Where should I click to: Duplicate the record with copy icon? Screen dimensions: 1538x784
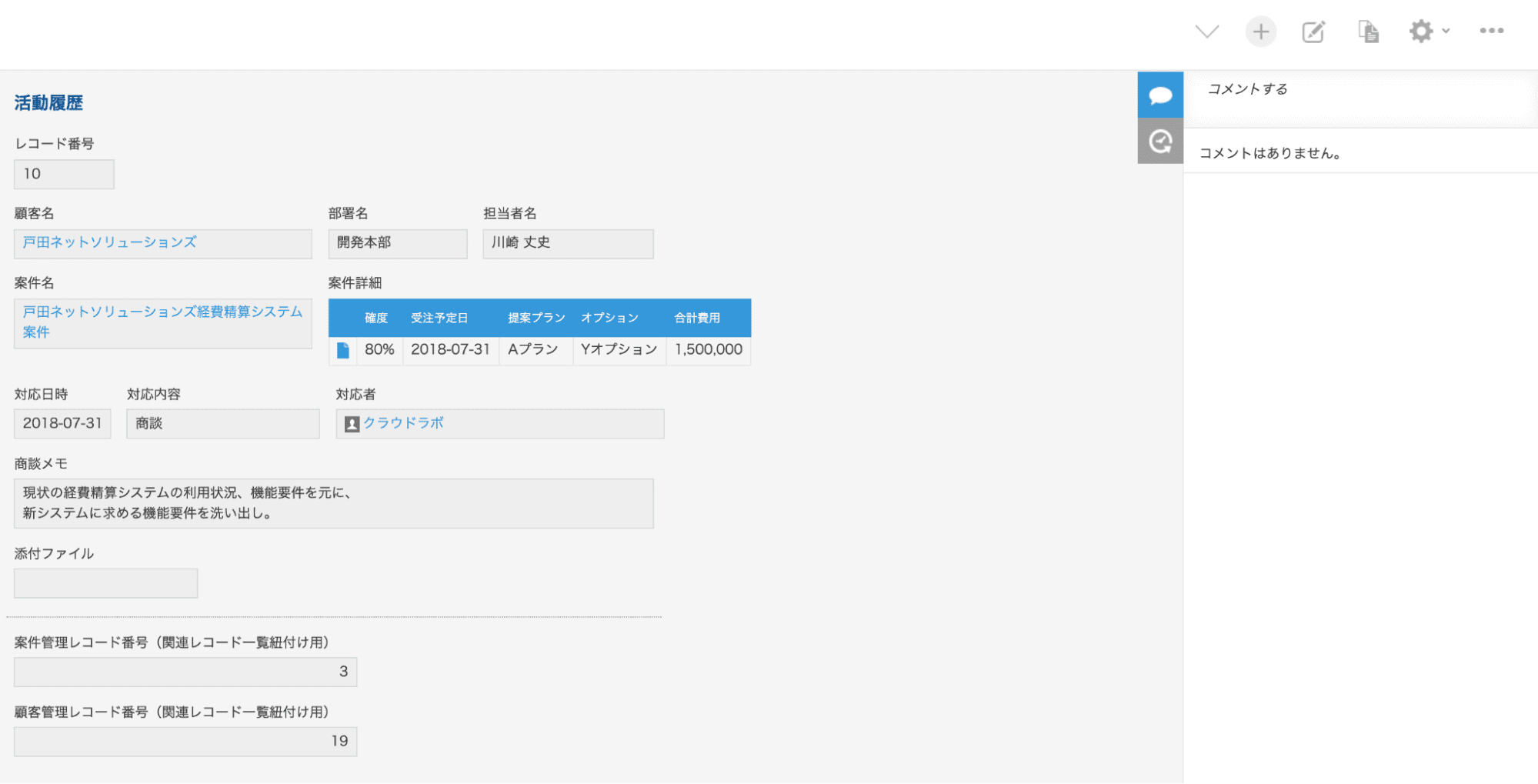1368,32
